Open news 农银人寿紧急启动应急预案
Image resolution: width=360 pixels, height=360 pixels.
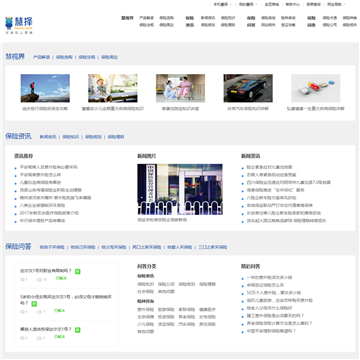[x=271, y=175]
